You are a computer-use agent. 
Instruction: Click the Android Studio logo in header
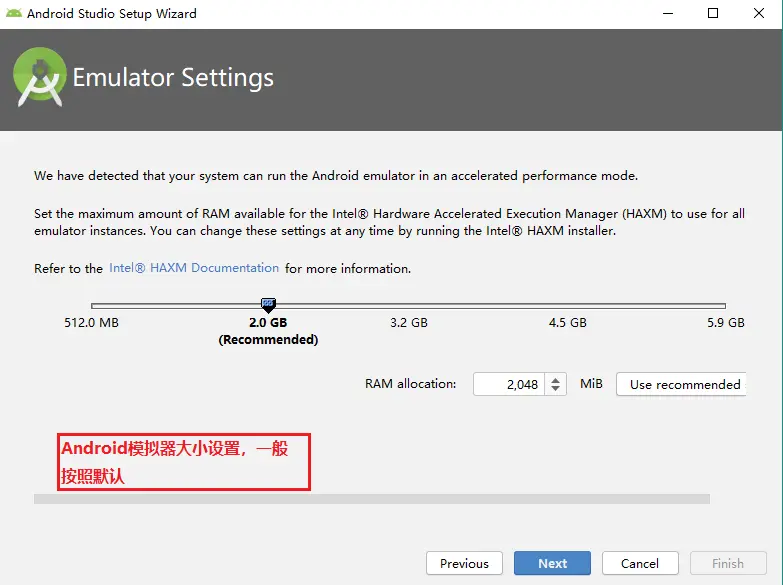pos(39,76)
